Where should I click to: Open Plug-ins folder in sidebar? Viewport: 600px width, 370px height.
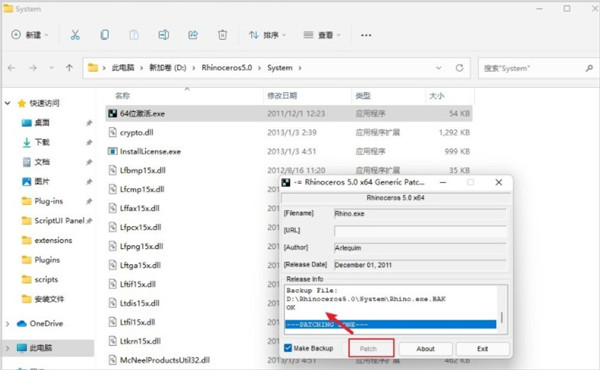pyautogui.click(x=49, y=201)
